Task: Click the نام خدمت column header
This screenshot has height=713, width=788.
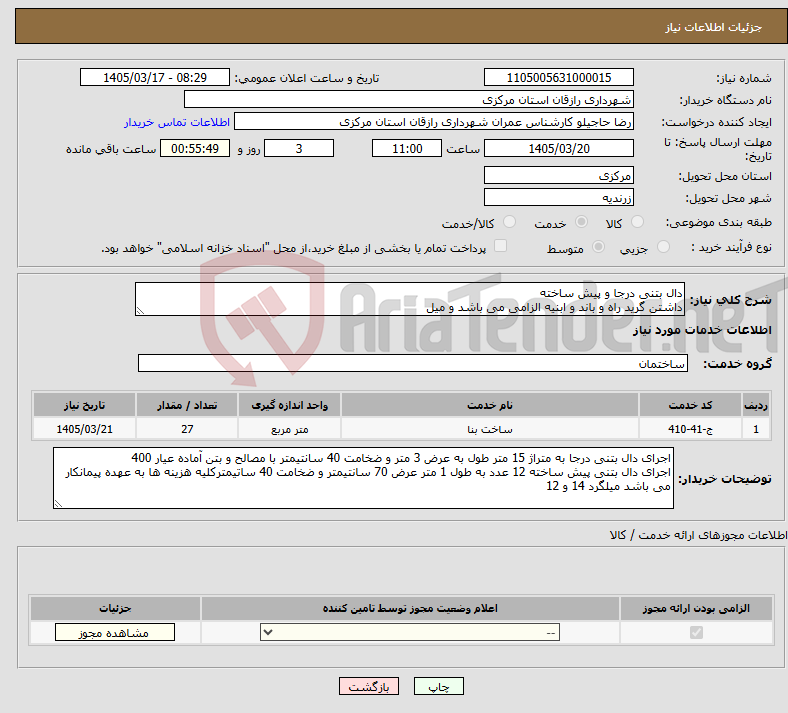Action: [x=489, y=405]
